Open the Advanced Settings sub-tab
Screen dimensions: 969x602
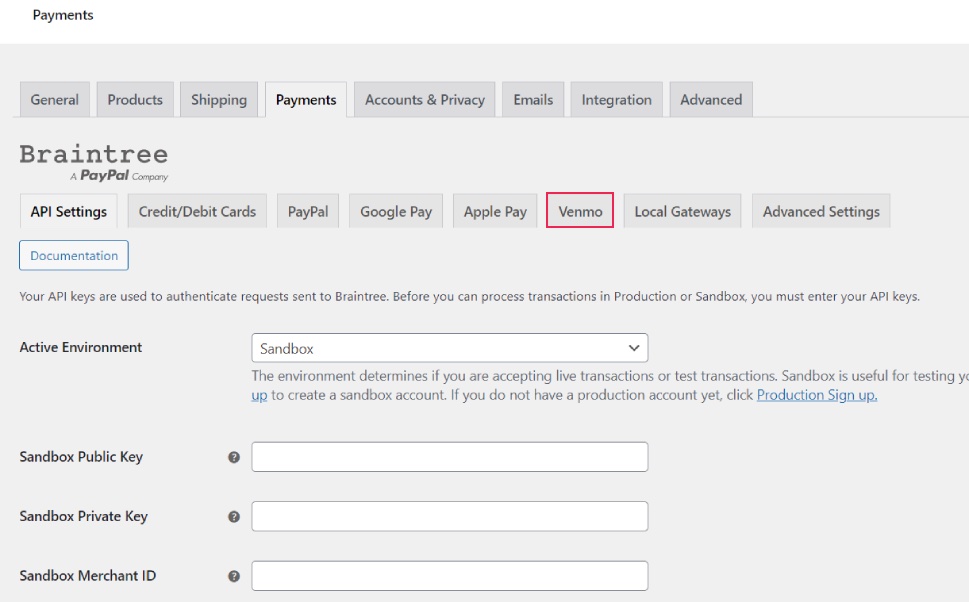[x=821, y=211]
